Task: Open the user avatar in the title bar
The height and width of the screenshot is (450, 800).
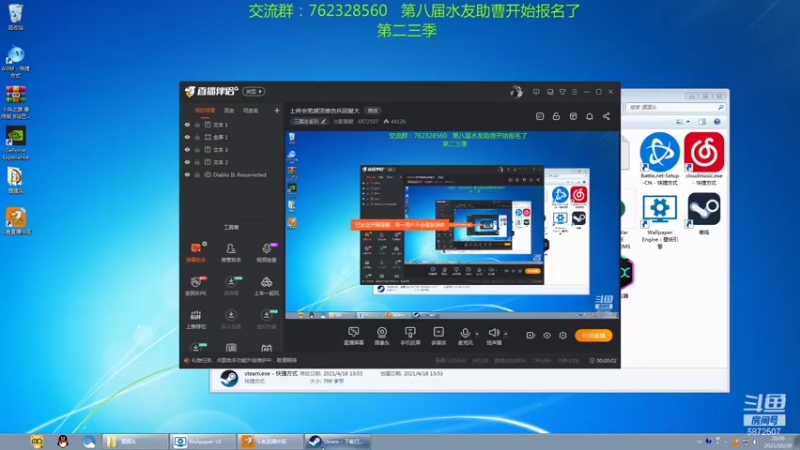Action: point(516,91)
